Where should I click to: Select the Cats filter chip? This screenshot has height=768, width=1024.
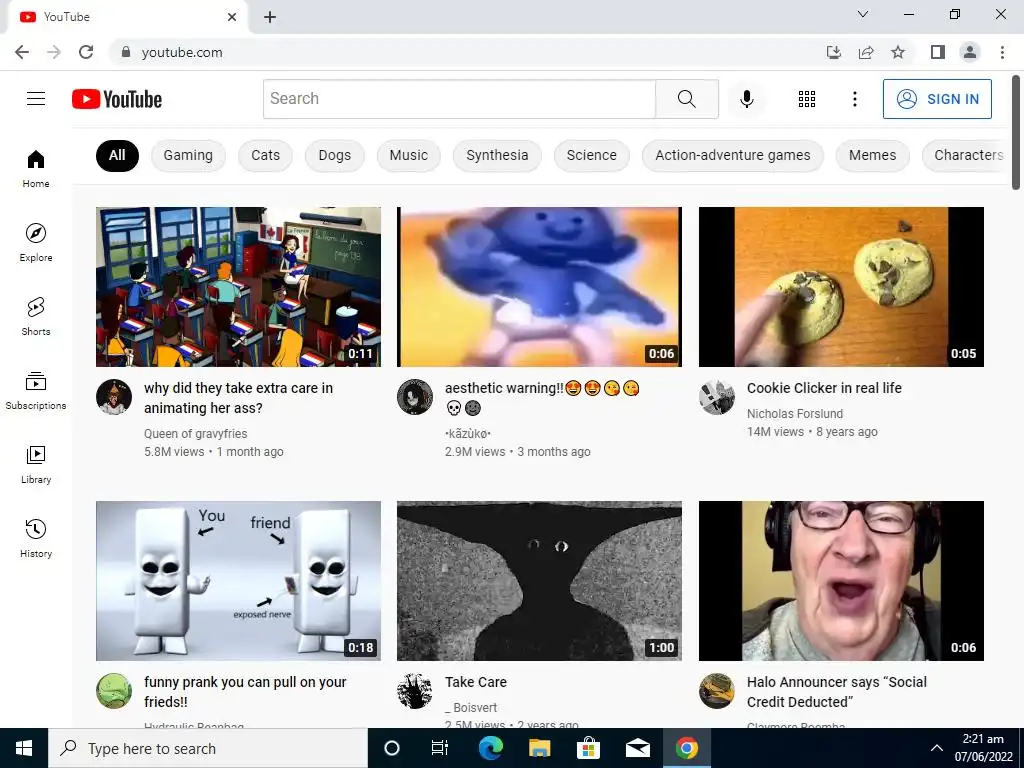tap(265, 155)
